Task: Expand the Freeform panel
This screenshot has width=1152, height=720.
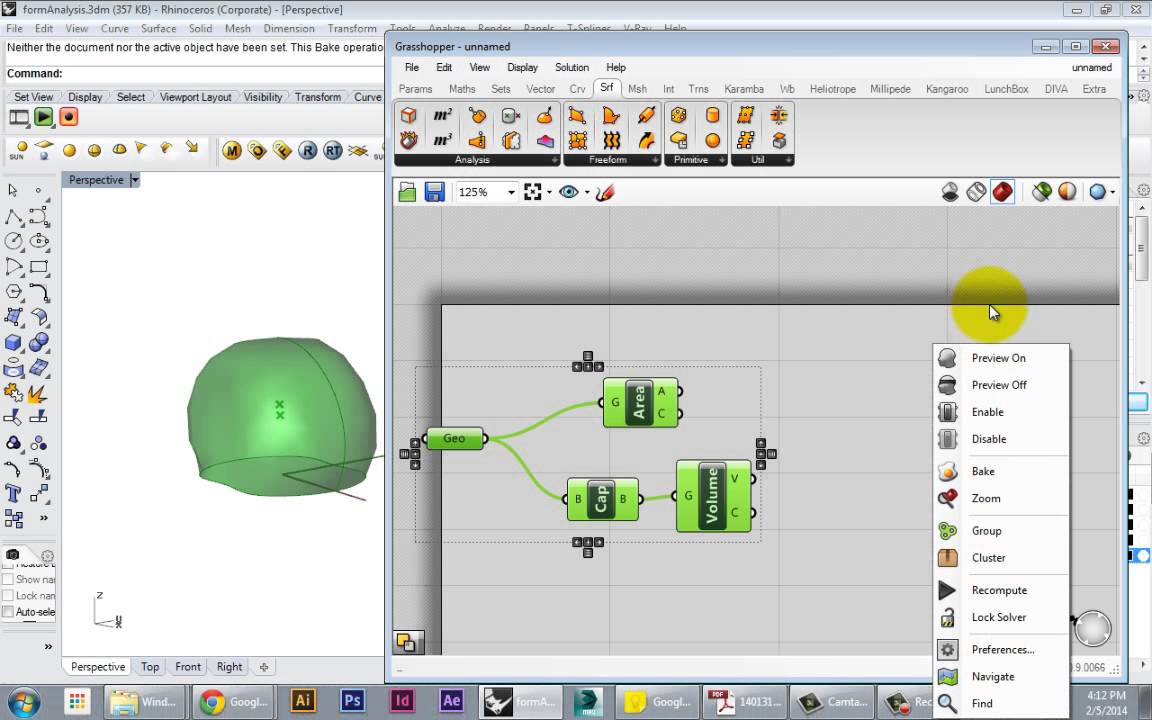Action: [x=655, y=160]
